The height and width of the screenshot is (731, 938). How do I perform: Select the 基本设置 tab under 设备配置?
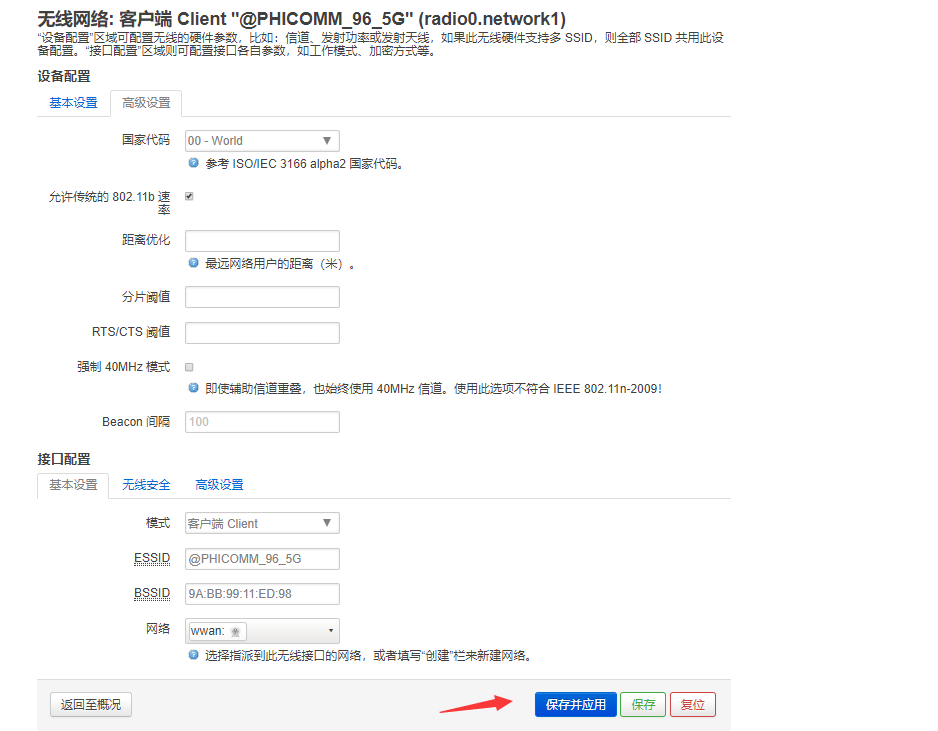tap(72, 102)
